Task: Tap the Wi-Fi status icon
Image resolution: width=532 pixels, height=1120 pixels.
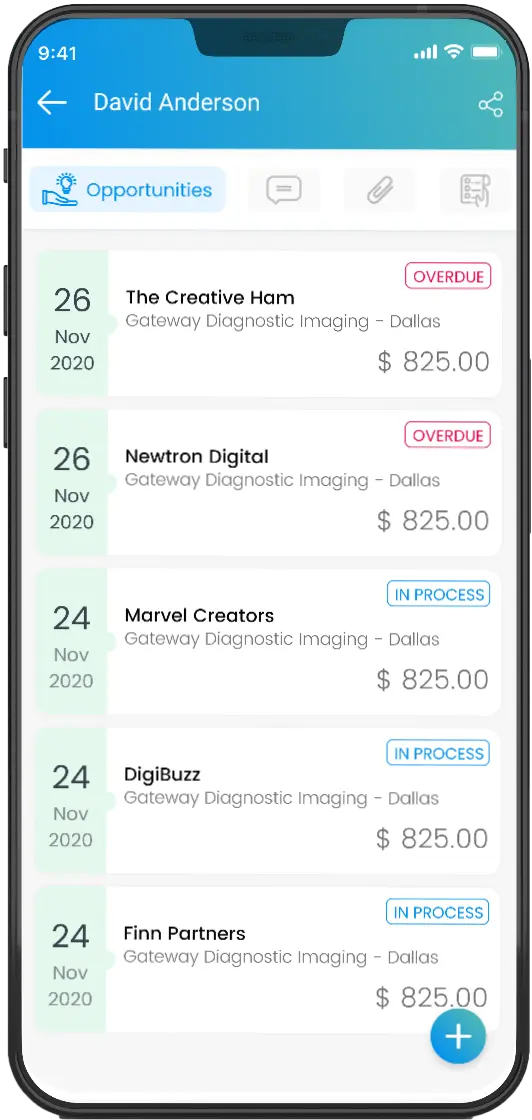Action: (453, 51)
